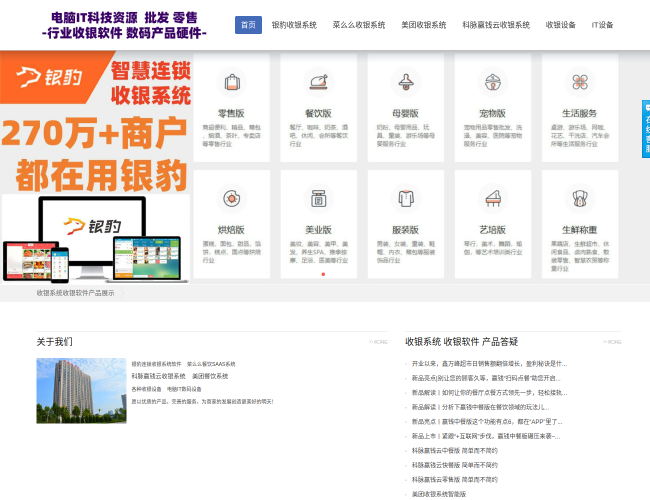
Task: Open article 新品上市 | 紧跟“+互联网”步伐
Action: point(486,436)
